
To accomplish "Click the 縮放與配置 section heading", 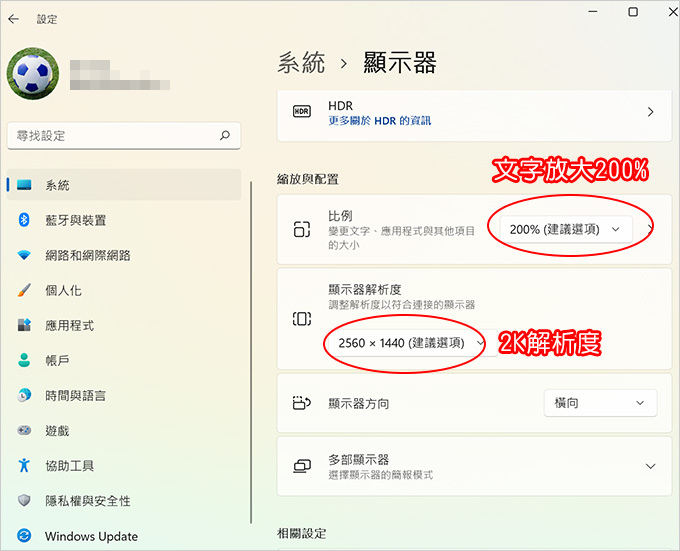I will [x=307, y=179].
